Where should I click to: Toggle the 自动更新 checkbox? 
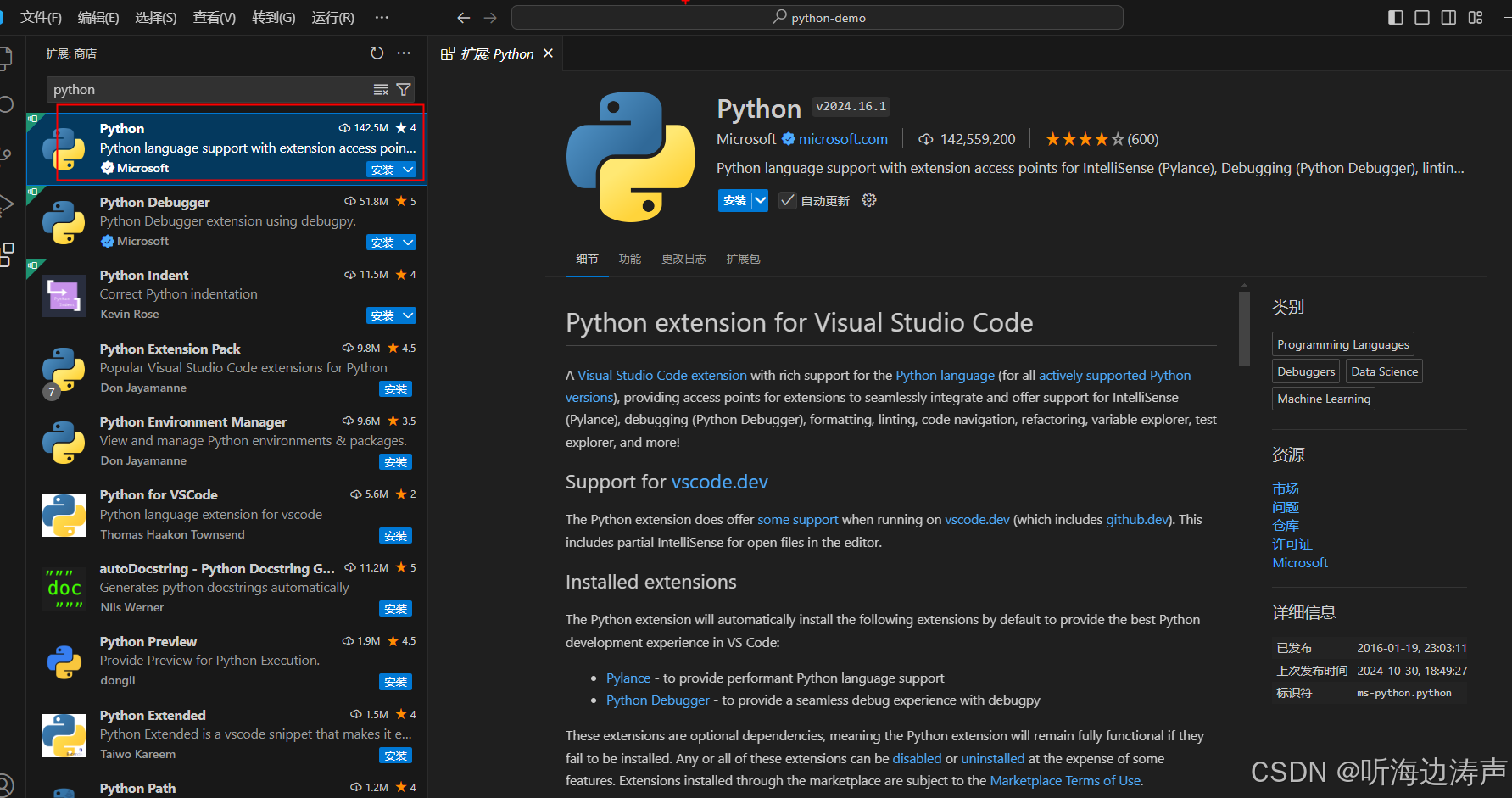click(x=788, y=200)
